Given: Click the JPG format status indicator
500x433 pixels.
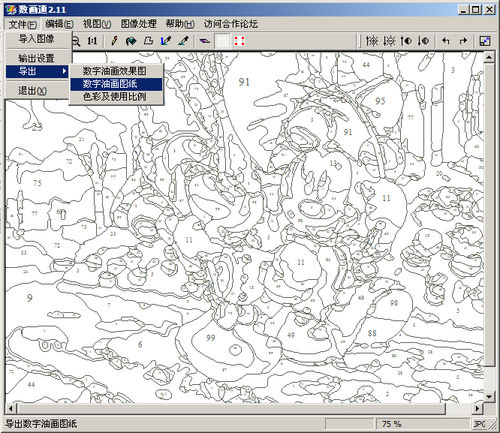Looking at the screenshot, I should 480,424.
